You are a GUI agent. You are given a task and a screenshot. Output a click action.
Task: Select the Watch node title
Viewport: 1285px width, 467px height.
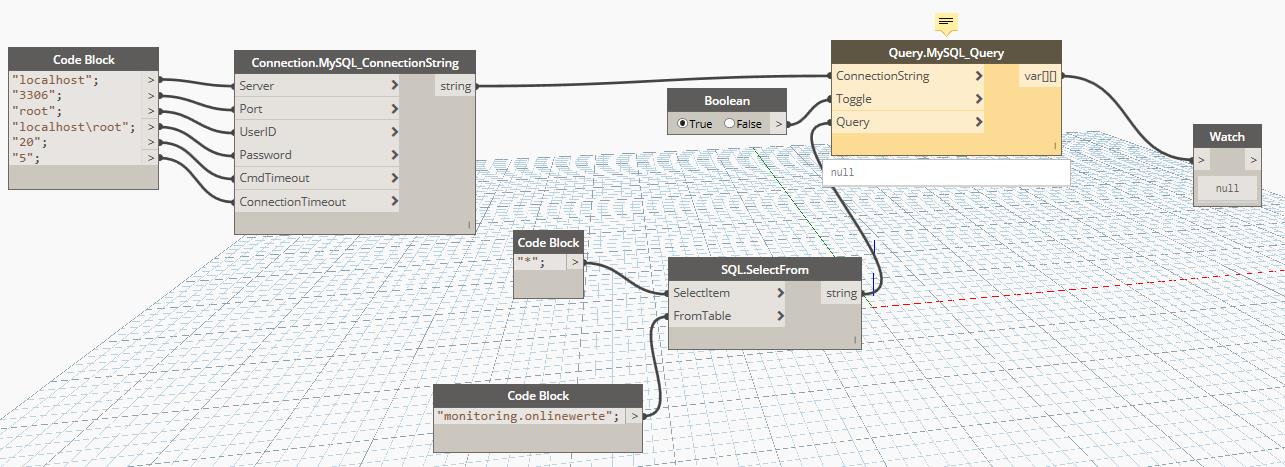pyautogui.click(x=1227, y=137)
